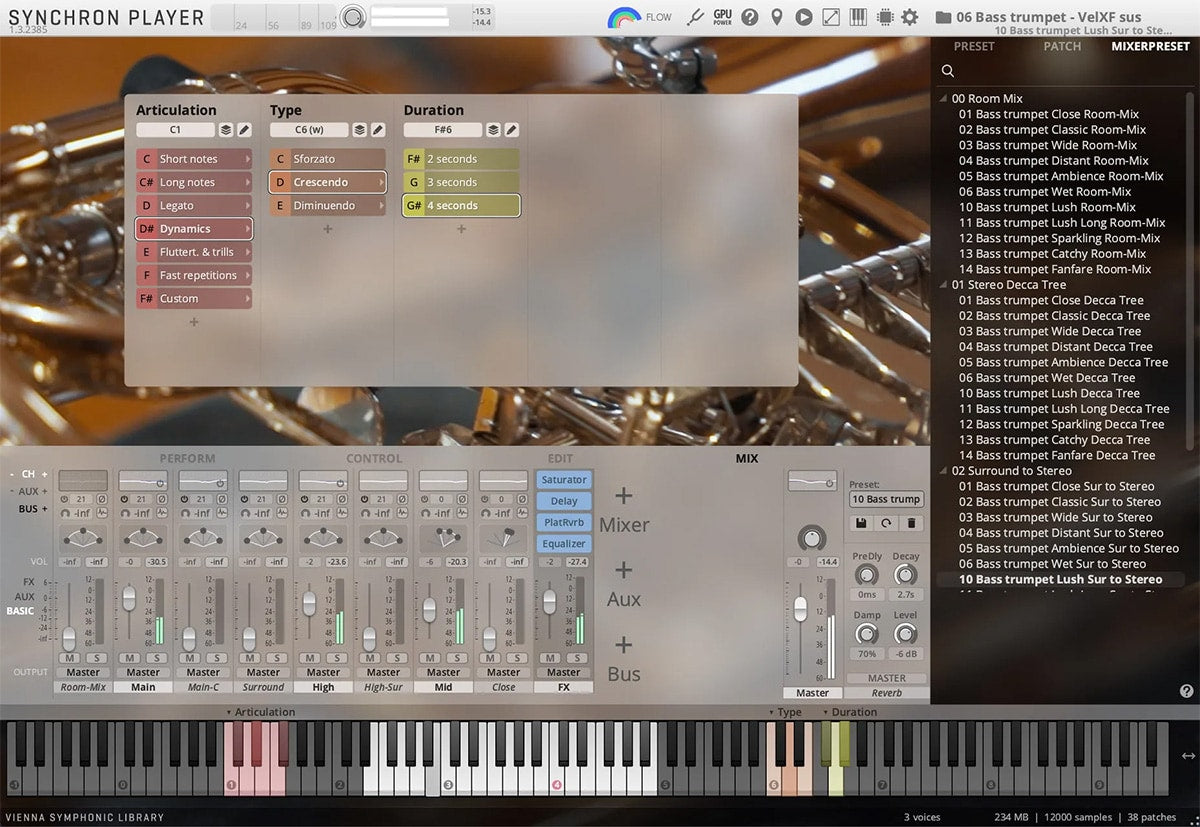
Task: Toggle the PlatRvrb effect
Action: 564,522
